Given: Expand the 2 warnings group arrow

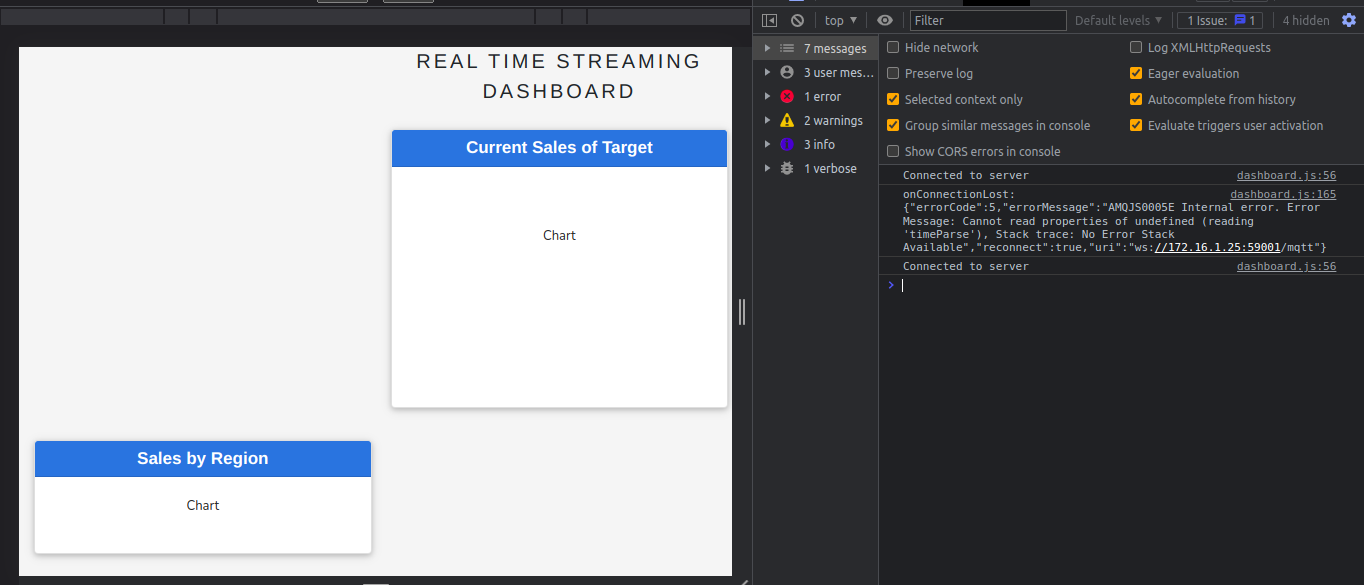Looking at the screenshot, I should coord(767,120).
